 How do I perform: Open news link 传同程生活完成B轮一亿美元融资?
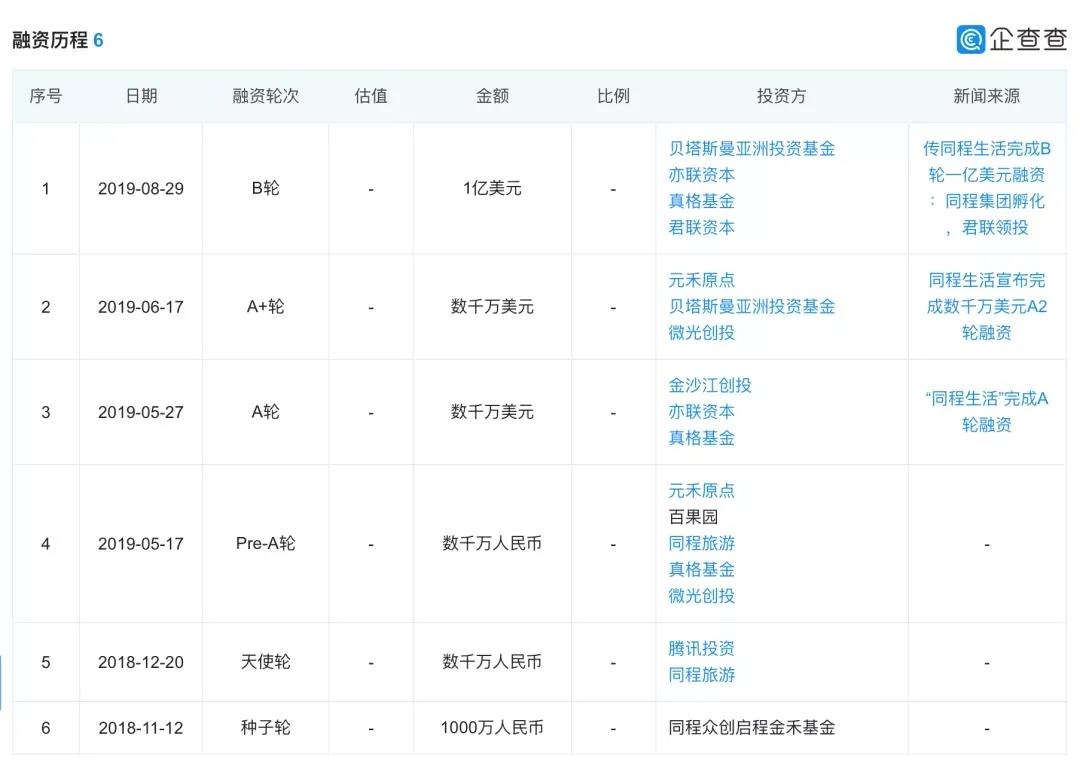[x=986, y=188]
